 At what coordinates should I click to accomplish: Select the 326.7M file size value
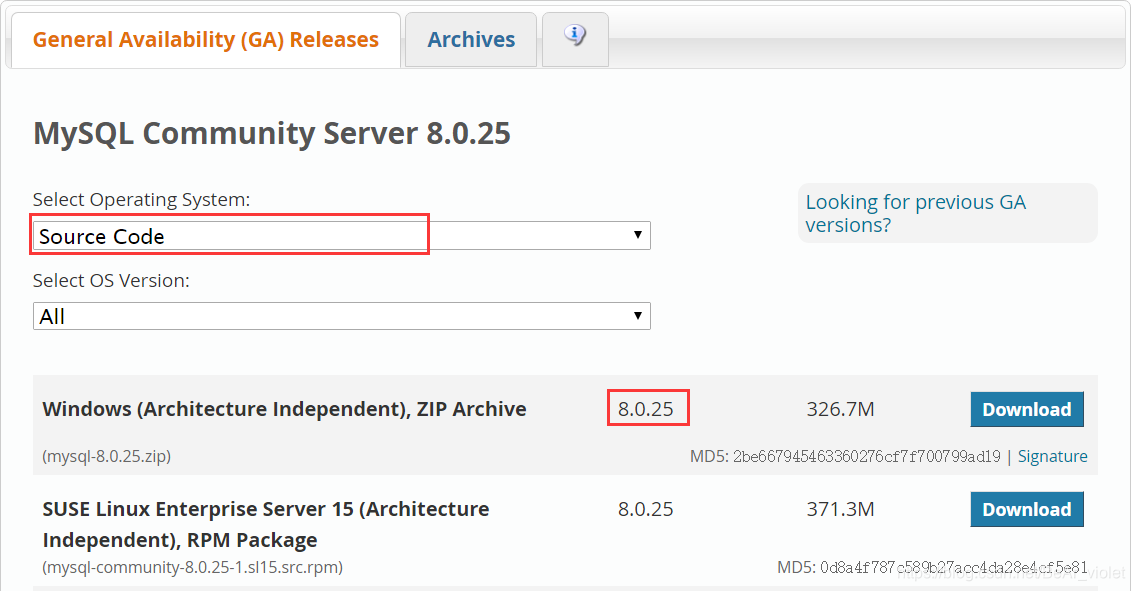(840, 409)
